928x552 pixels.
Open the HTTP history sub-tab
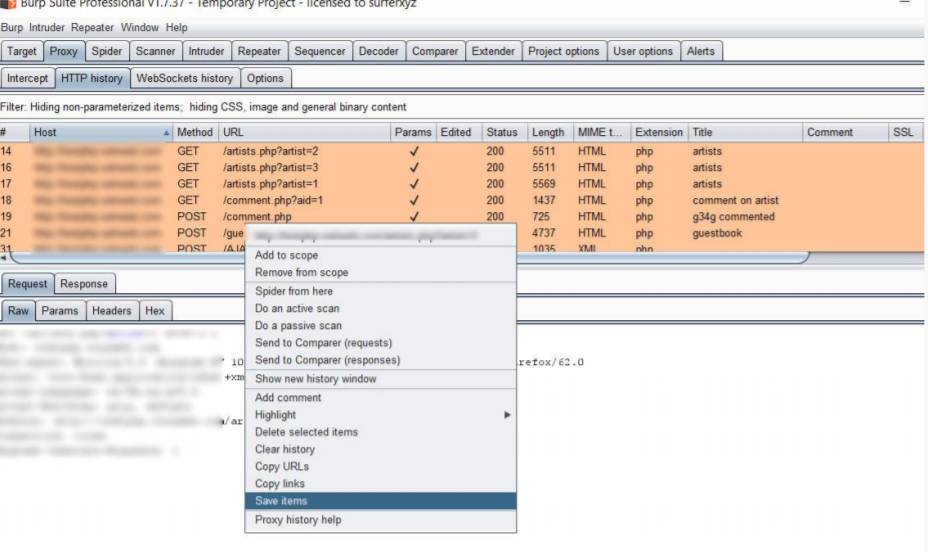92,78
